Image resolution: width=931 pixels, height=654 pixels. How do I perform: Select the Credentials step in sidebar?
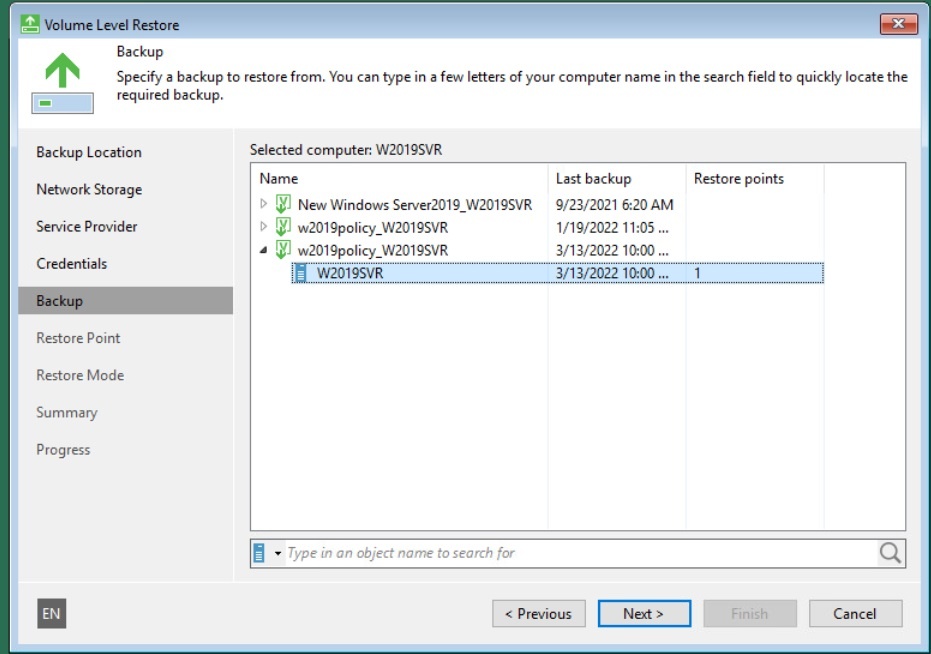click(71, 263)
